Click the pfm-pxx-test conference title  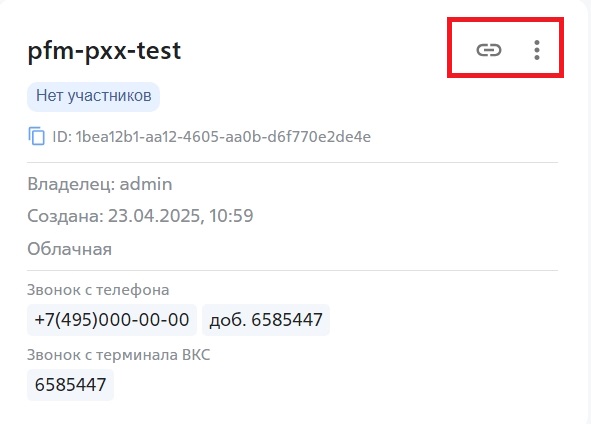(x=104, y=51)
